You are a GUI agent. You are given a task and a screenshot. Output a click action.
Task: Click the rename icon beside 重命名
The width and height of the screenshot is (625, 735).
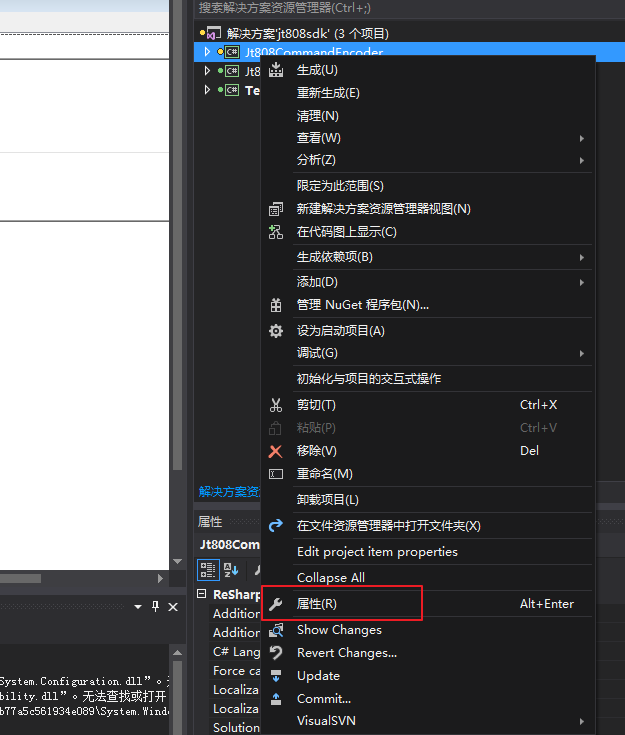coord(276,474)
